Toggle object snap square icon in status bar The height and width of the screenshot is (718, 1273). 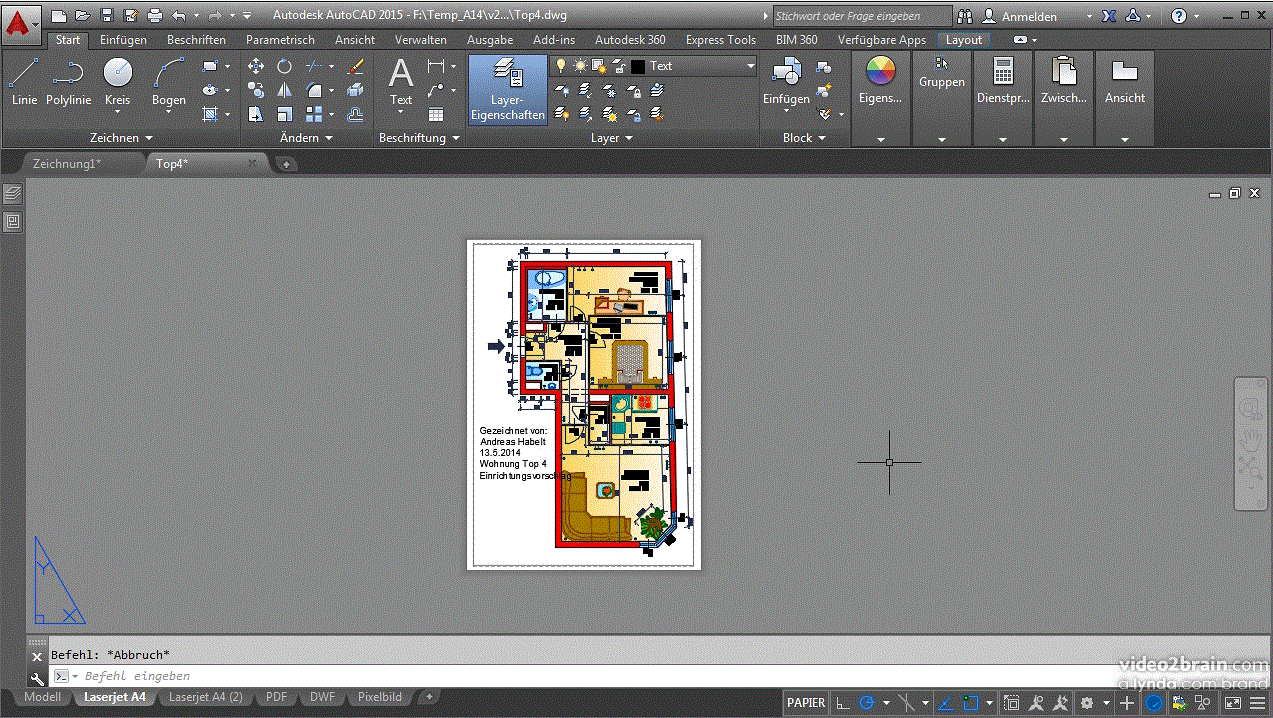[971, 703]
